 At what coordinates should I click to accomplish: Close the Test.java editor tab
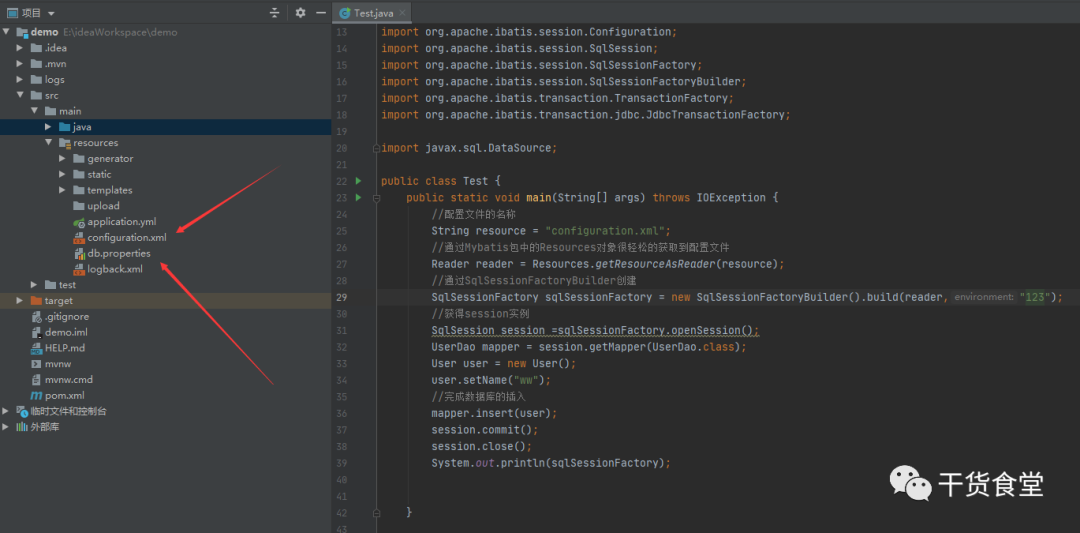[402, 12]
